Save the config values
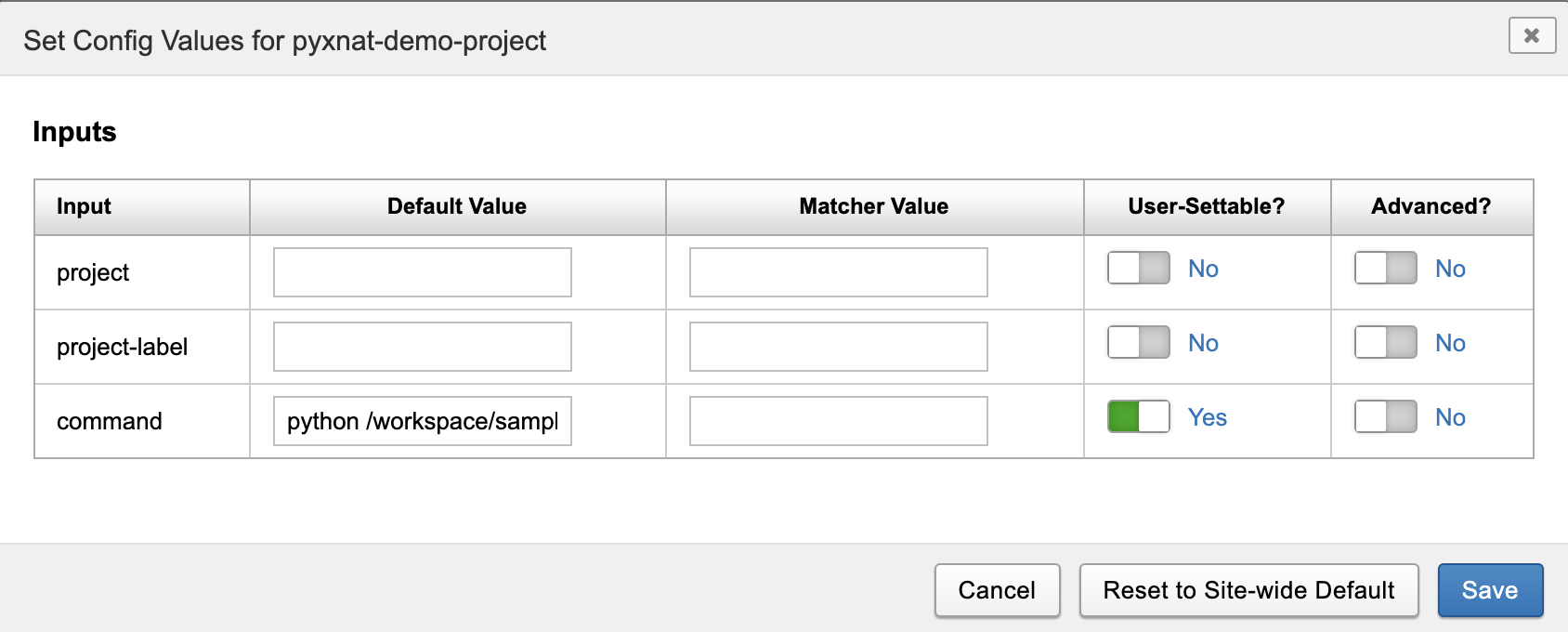Image resolution: width=1568 pixels, height=632 pixels. click(x=1490, y=590)
